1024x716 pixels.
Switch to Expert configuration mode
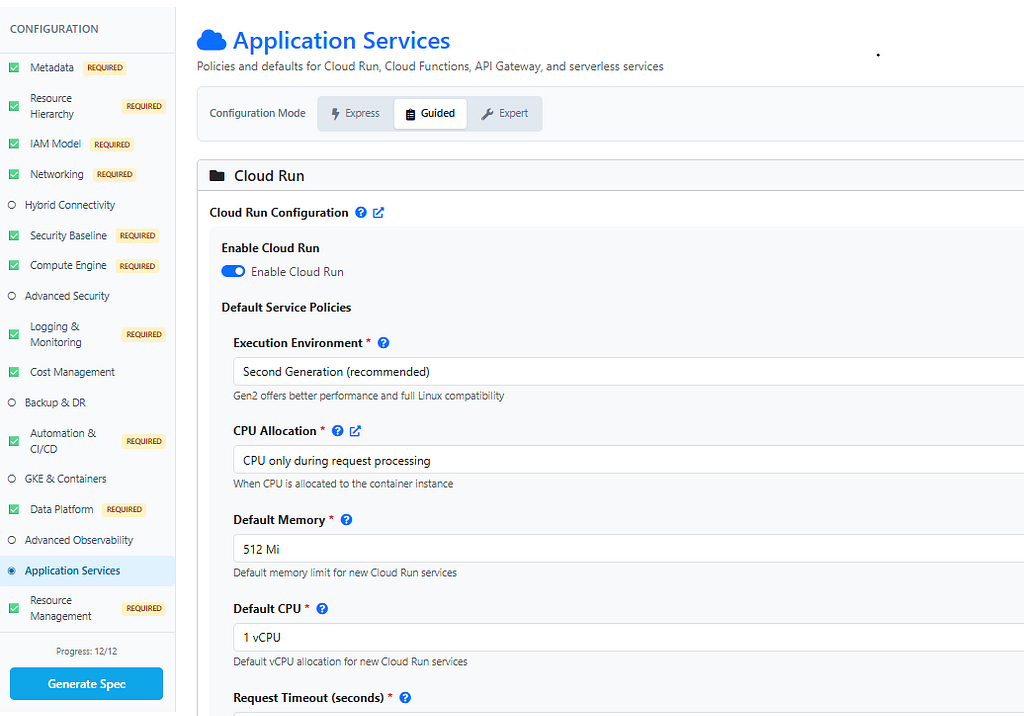504,114
